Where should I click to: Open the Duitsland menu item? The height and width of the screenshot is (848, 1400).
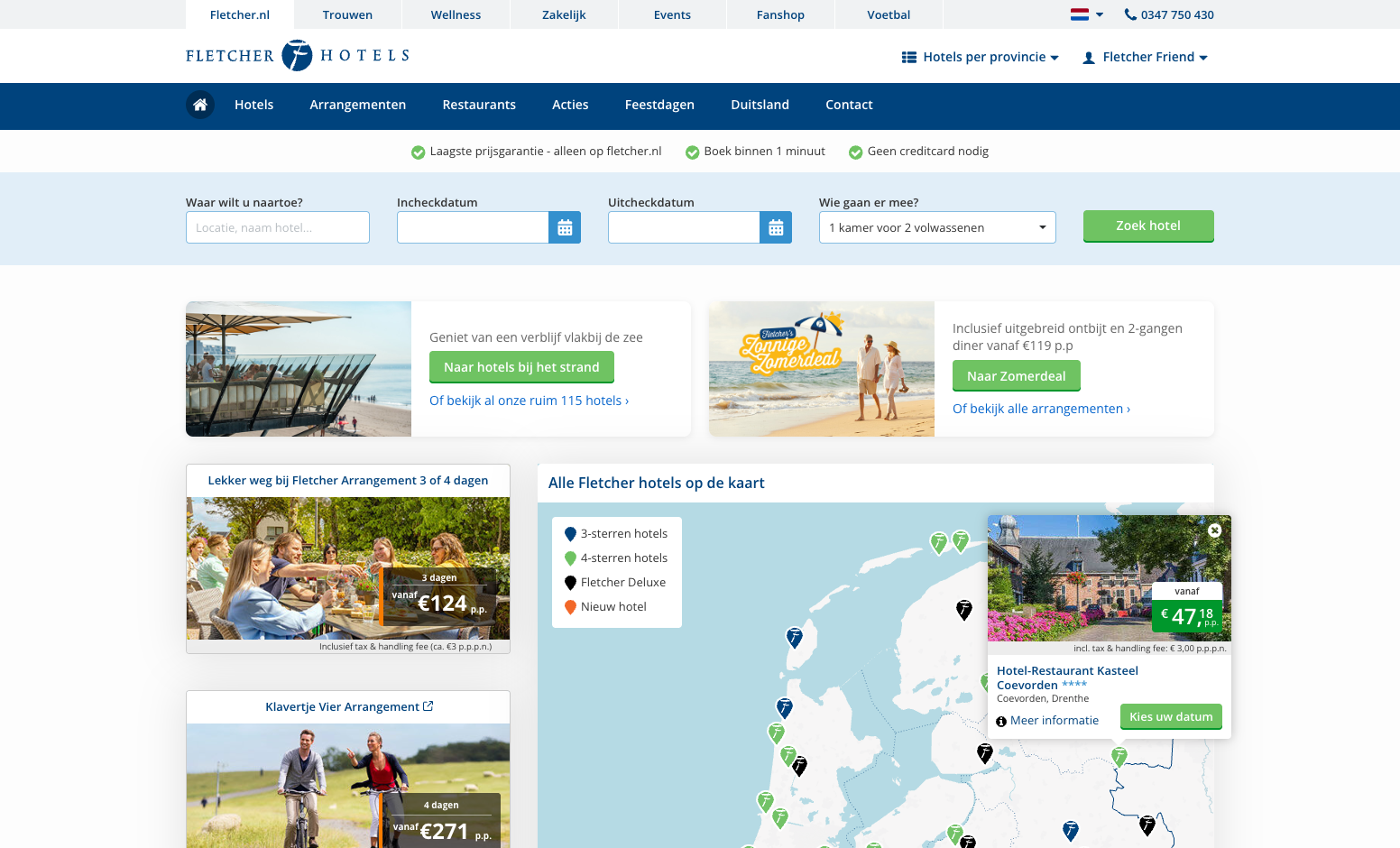pos(760,105)
